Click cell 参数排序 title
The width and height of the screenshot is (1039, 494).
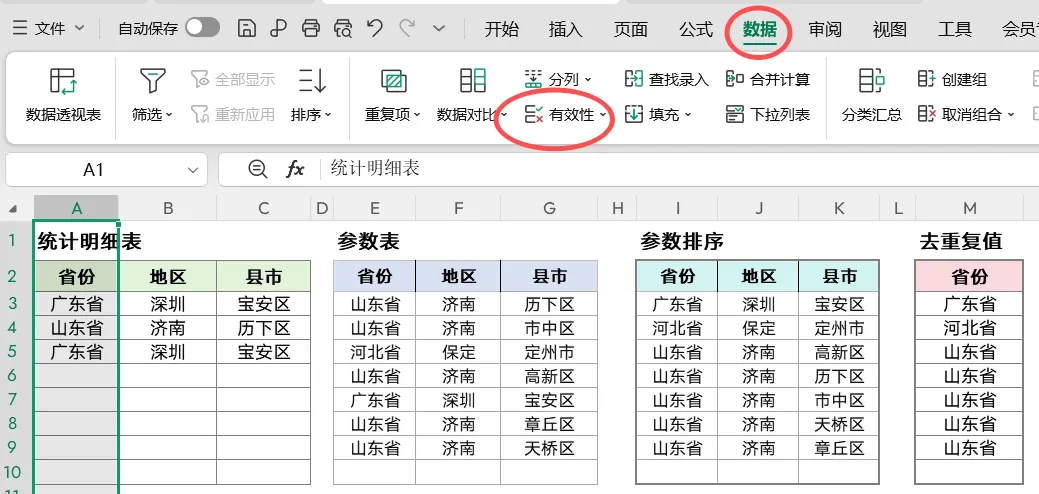coord(682,242)
